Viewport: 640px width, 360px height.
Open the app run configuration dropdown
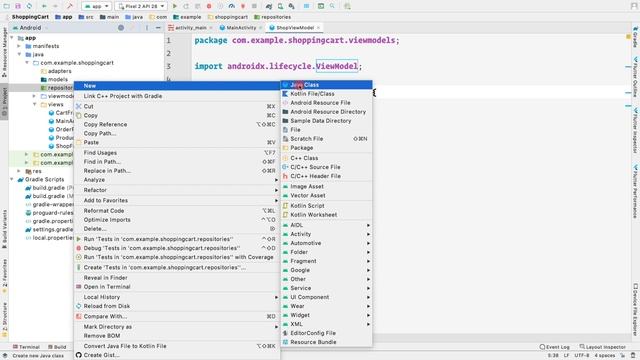[x=96, y=6]
